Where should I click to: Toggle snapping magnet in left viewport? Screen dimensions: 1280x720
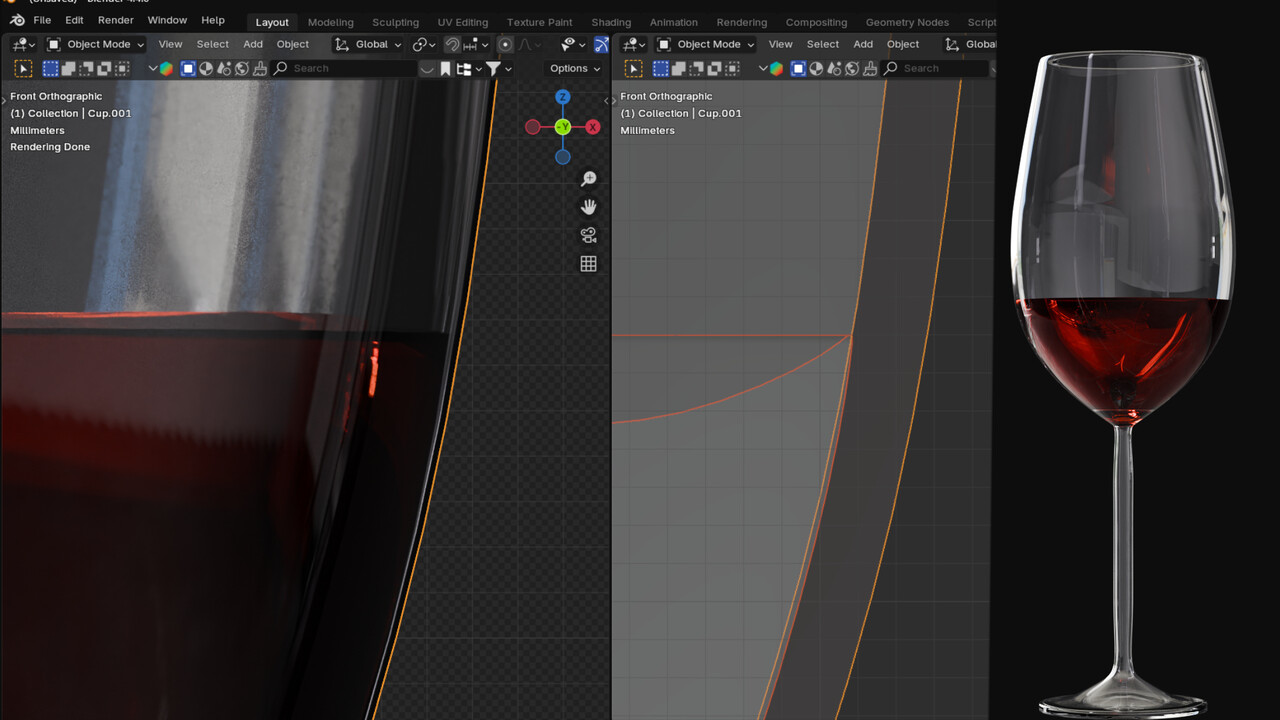(x=452, y=44)
